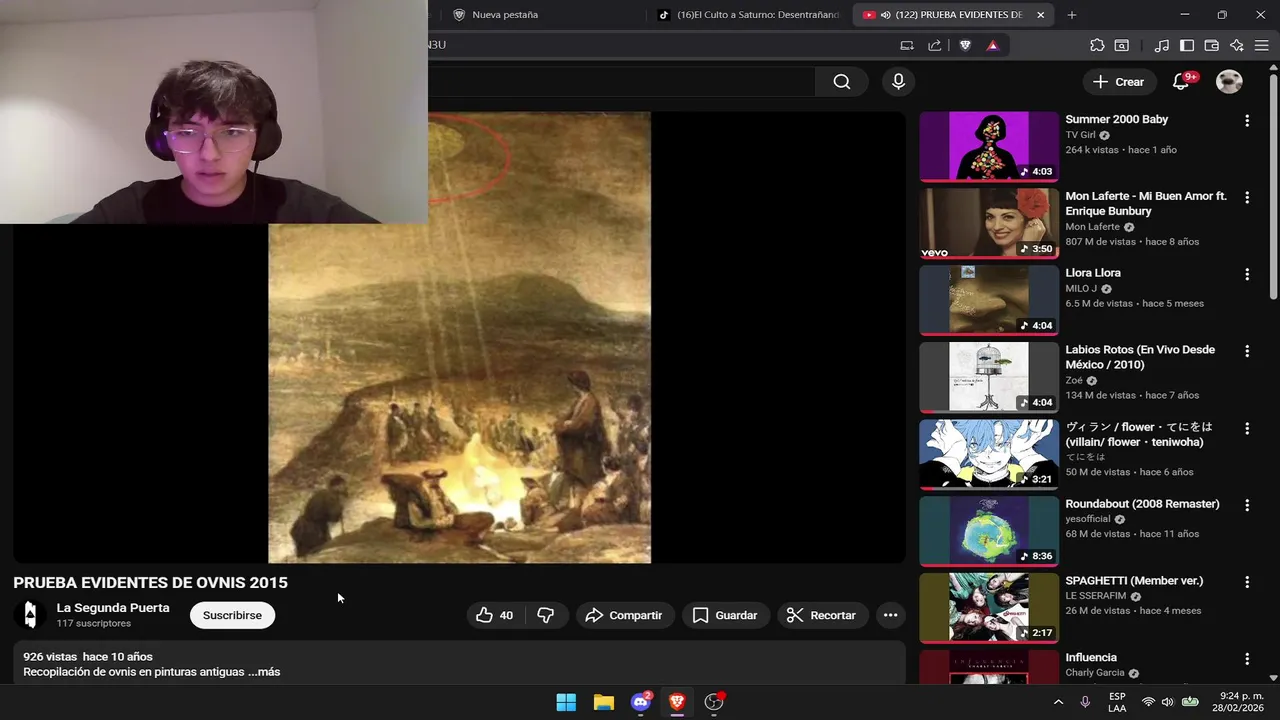Screen dimensions: 1280x720
Task: Click the Crear button
Action: [x=1118, y=82]
